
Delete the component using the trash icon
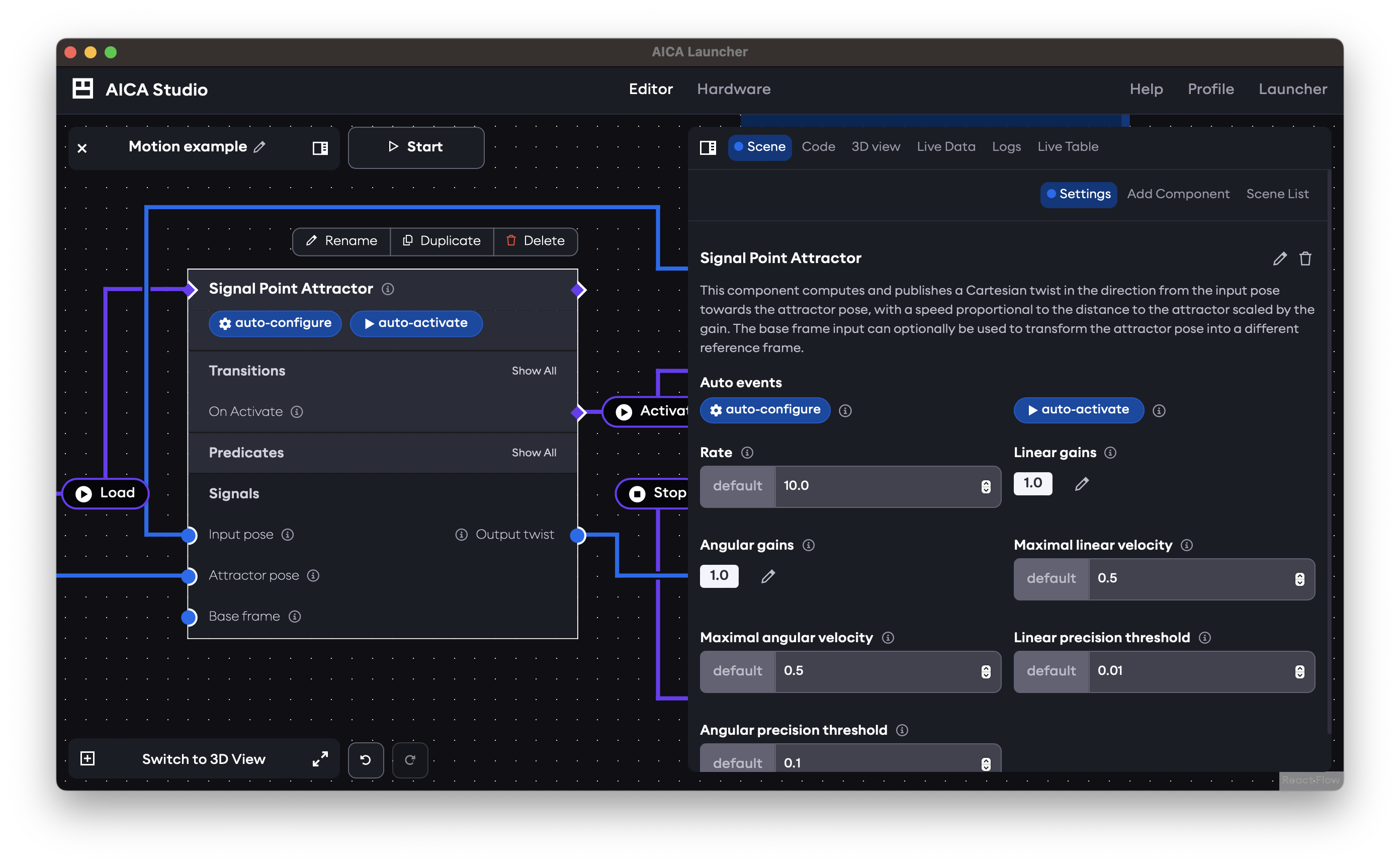tap(1305, 258)
